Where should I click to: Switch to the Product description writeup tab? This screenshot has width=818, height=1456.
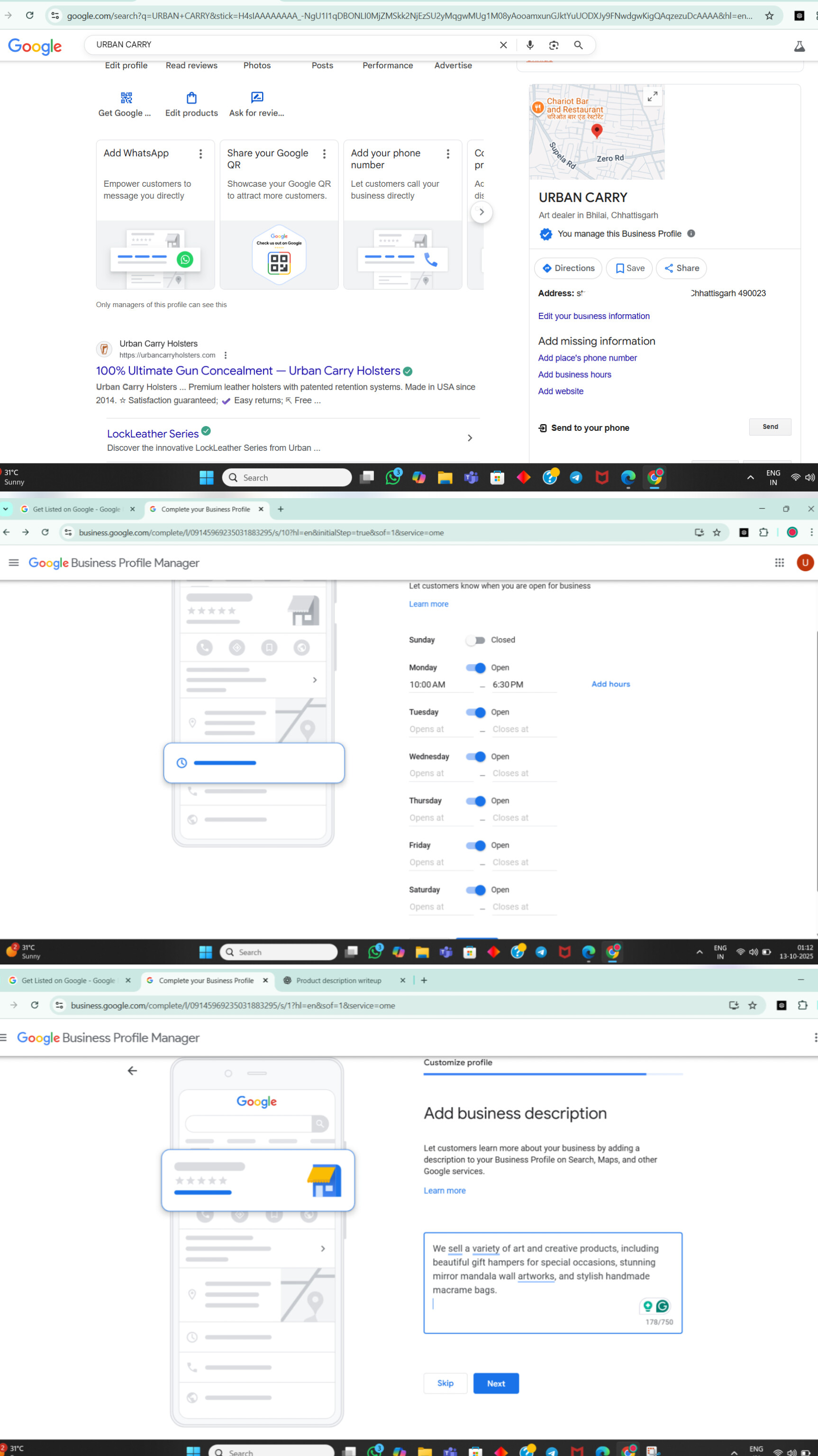[x=338, y=980]
